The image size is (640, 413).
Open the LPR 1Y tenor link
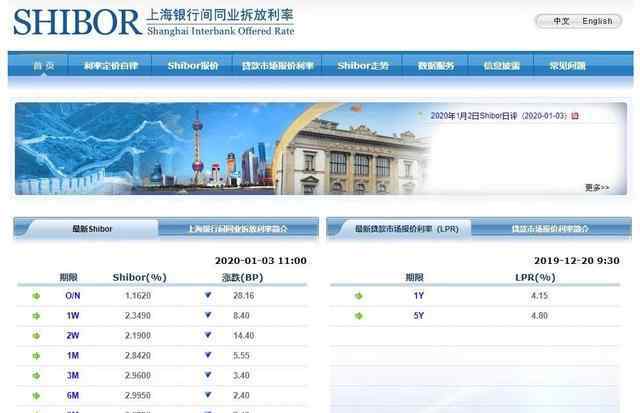(x=418, y=295)
